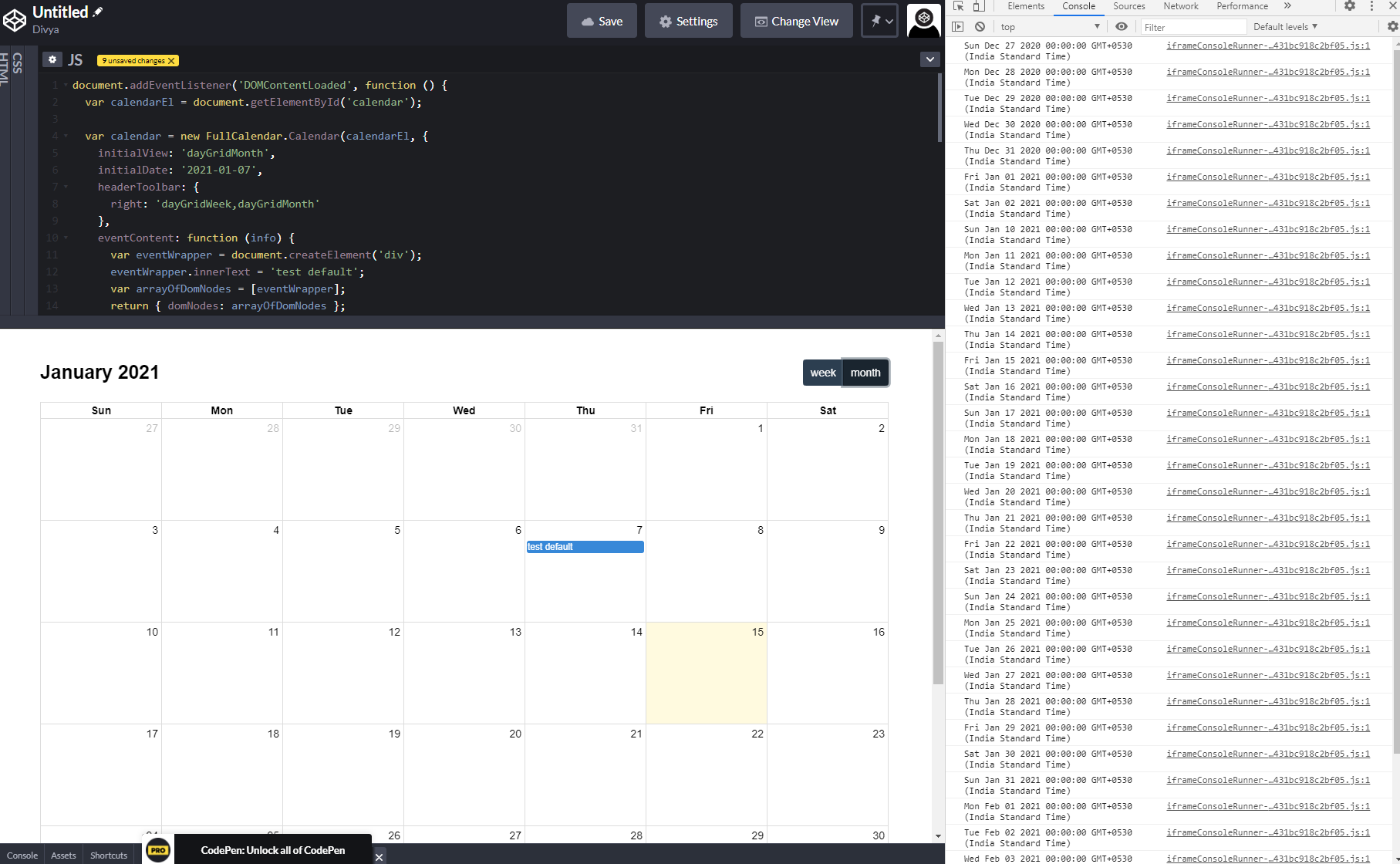
Task: Open an iframeConsoleRunner source link
Action: point(1268,46)
